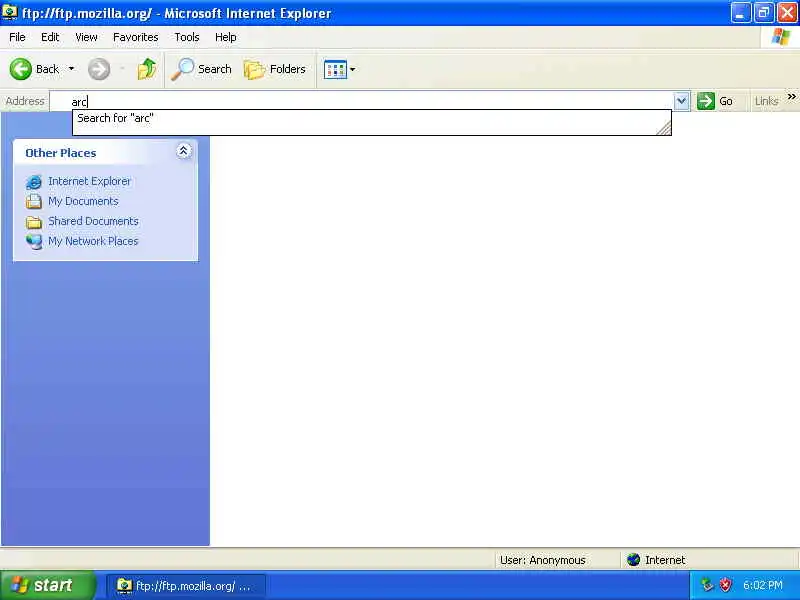This screenshot has height=600, width=800.
Task: Open the Windows Start menu
Action: pyautogui.click(x=47, y=585)
